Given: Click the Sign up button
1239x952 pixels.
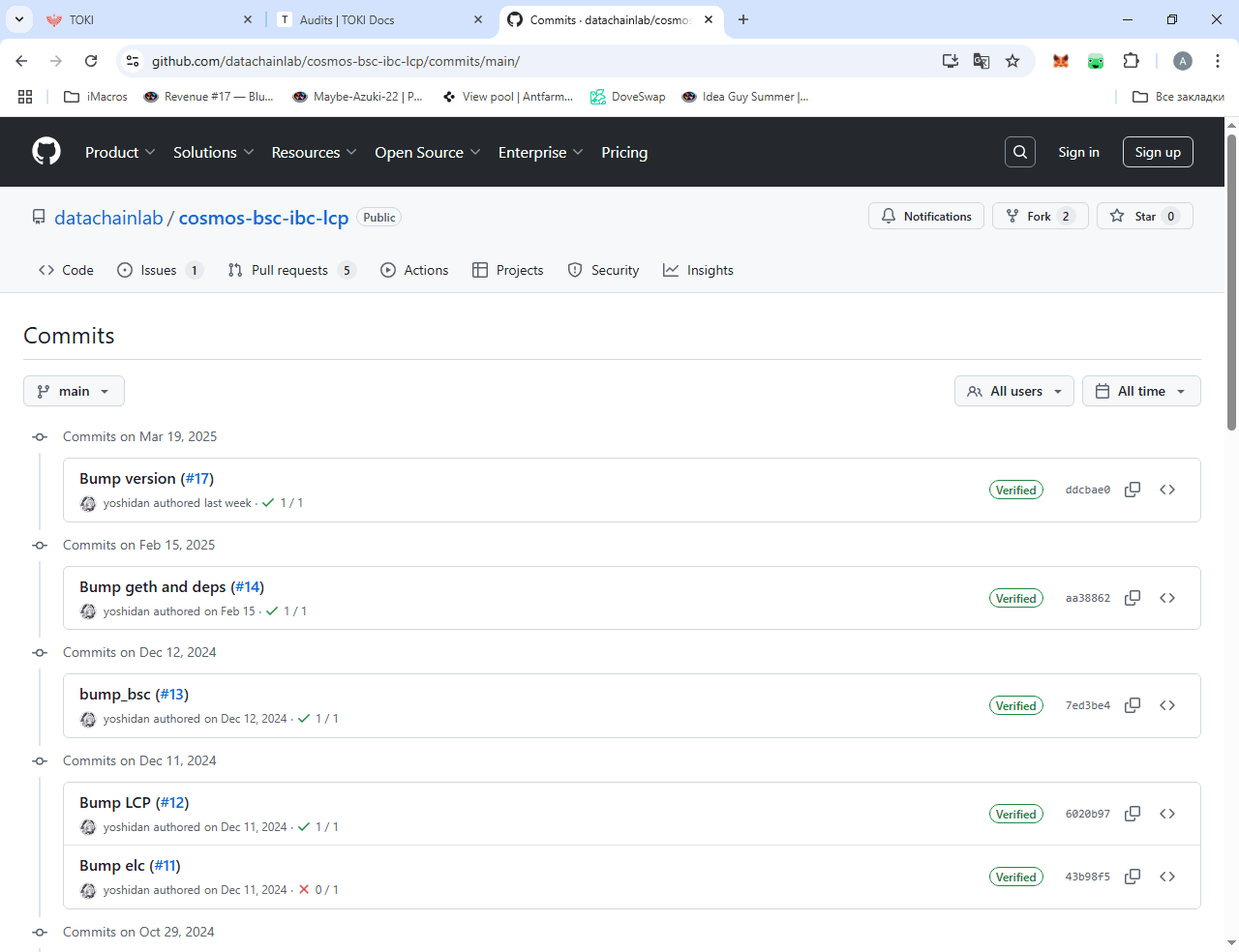Looking at the screenshot, I should [1158, 152].
